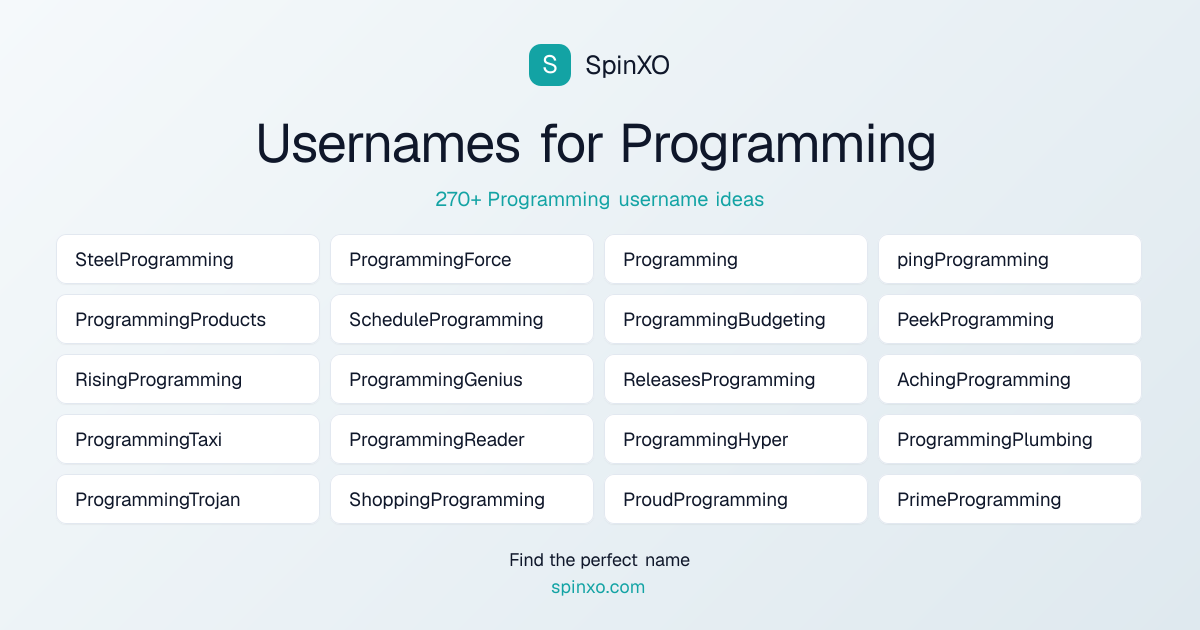Click the 270+ Programming username ideas subtitle
Screen dimensions: 1200x630
click(599, 199)
